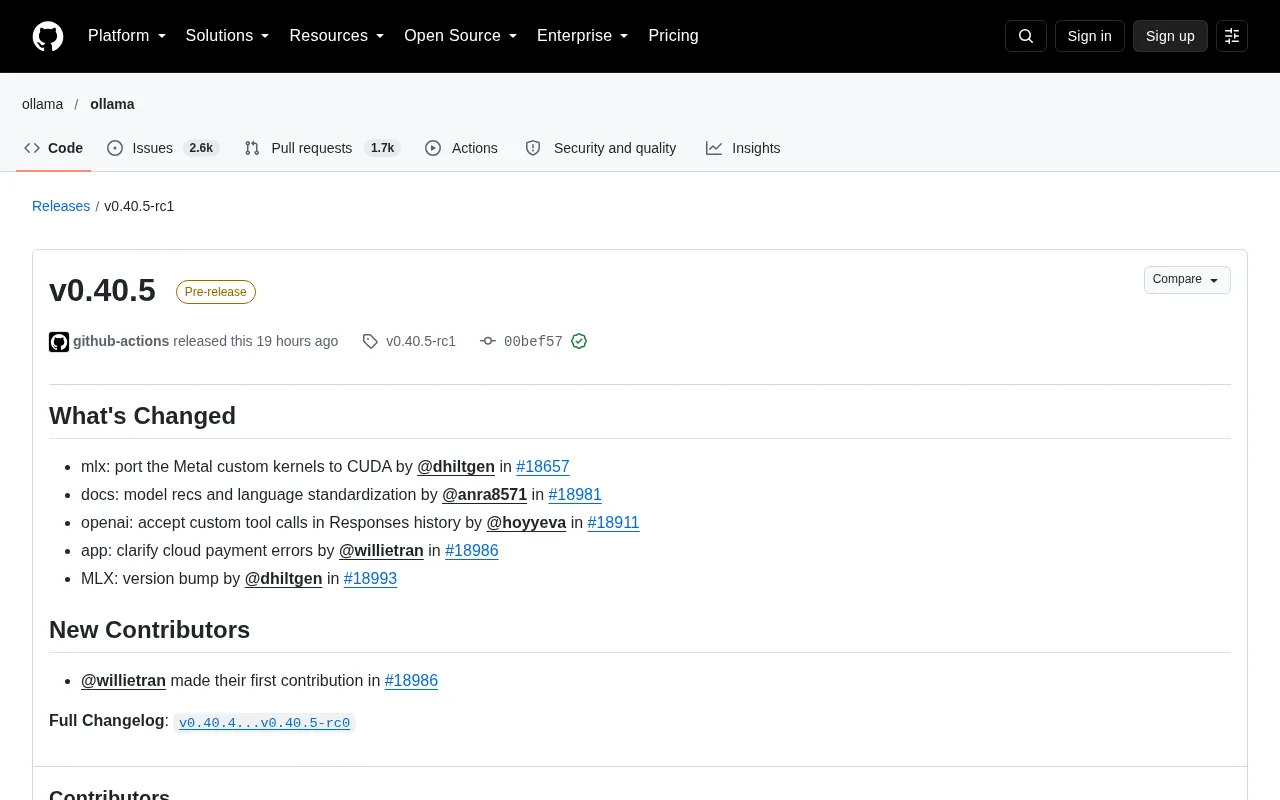
Task: Open pull request #18986 in What's Changed
Action: [472, 551]
